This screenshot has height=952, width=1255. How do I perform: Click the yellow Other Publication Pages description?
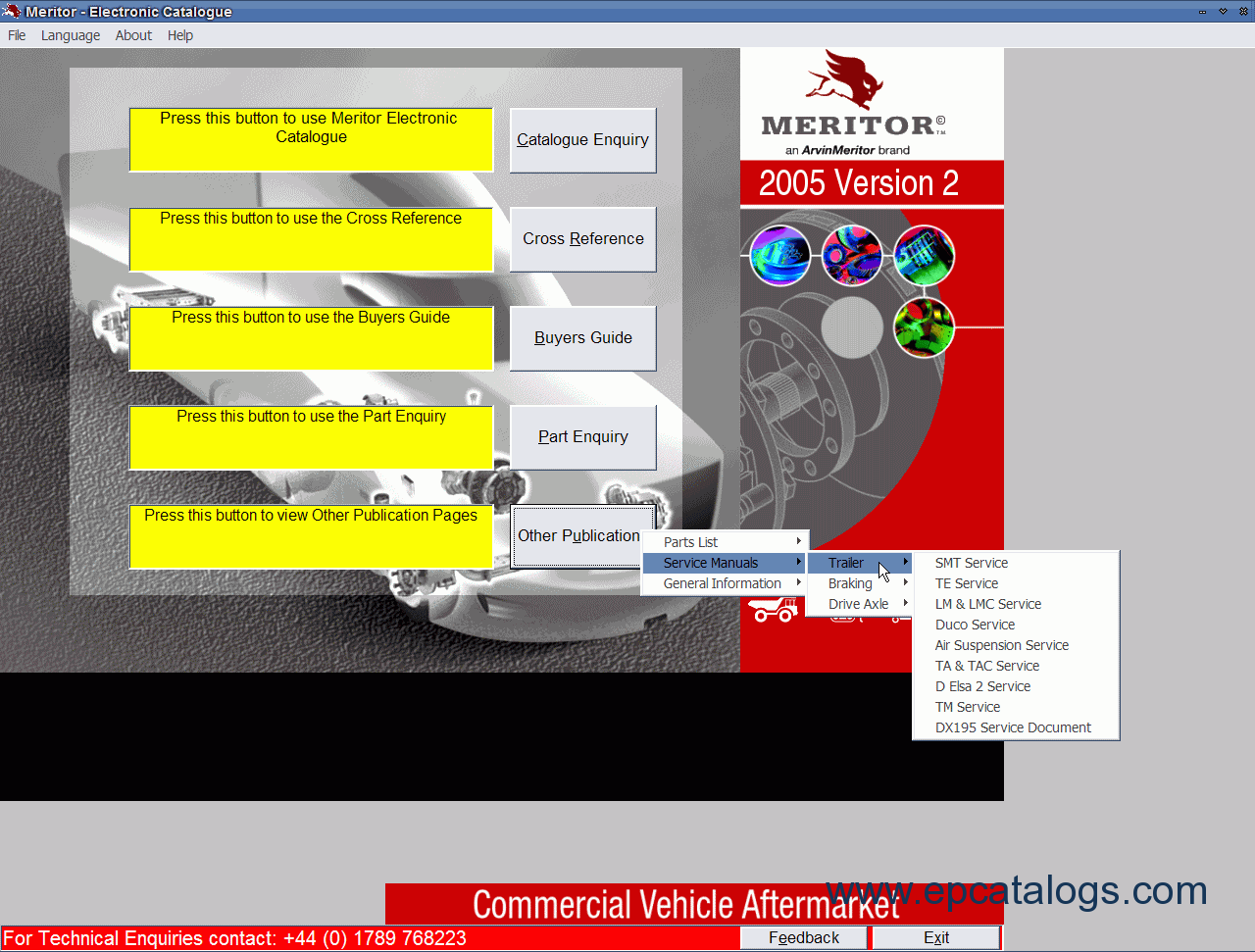pyautogui.click(x=311, y=536)
